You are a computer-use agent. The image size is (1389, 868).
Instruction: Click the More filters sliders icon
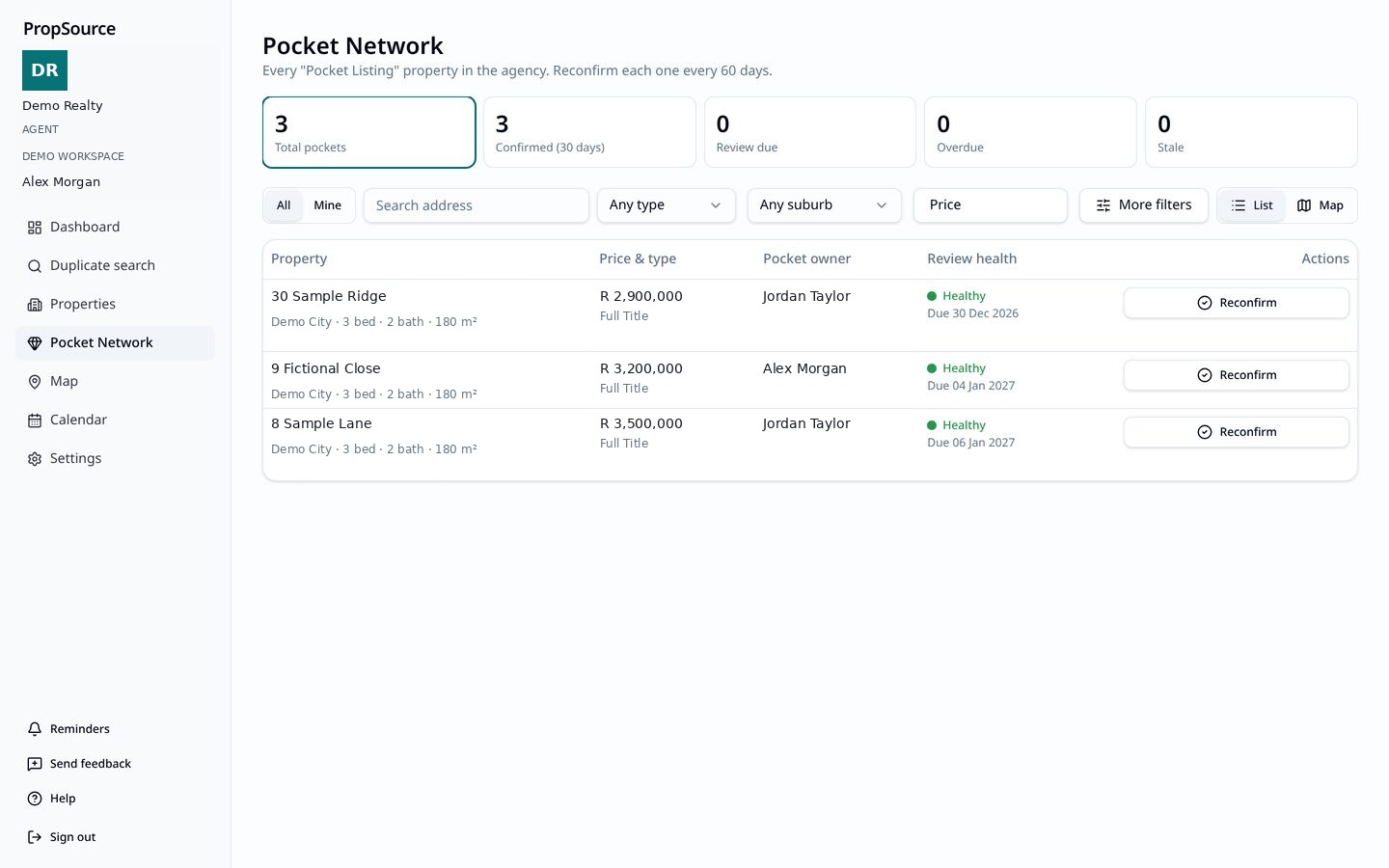1103,205
